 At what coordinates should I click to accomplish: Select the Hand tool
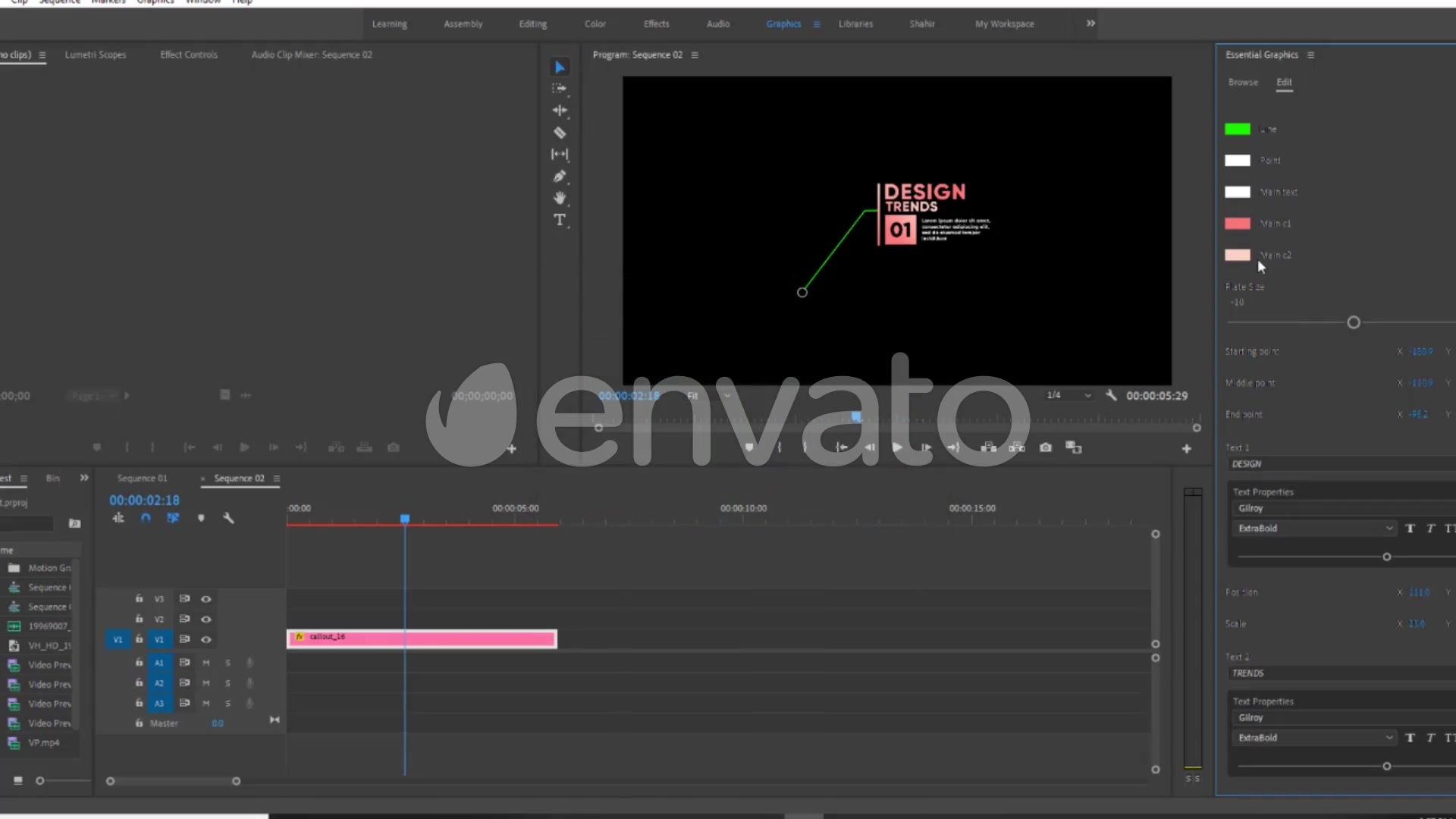559,199
